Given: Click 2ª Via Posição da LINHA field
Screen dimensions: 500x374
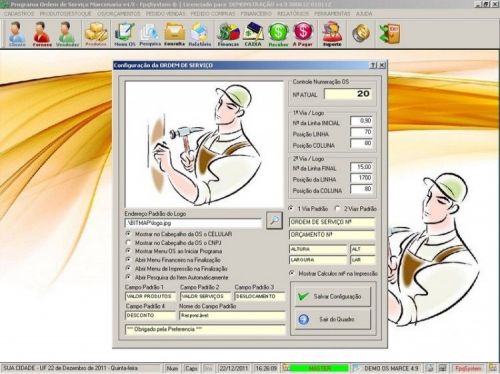Looking at the screenshot, I should pyautogui.click(x=361, y=178).
